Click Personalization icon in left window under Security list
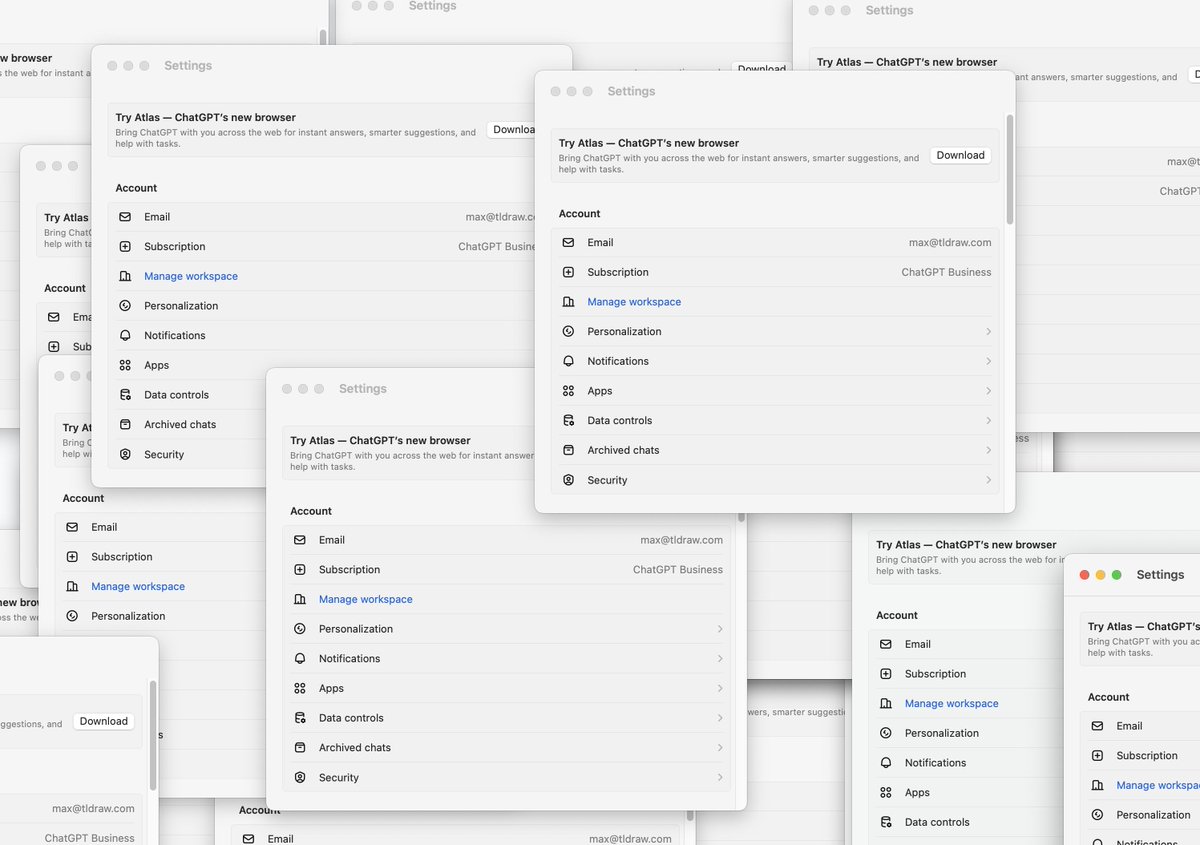The image size is (1200, 845). [x=72, y=616]
